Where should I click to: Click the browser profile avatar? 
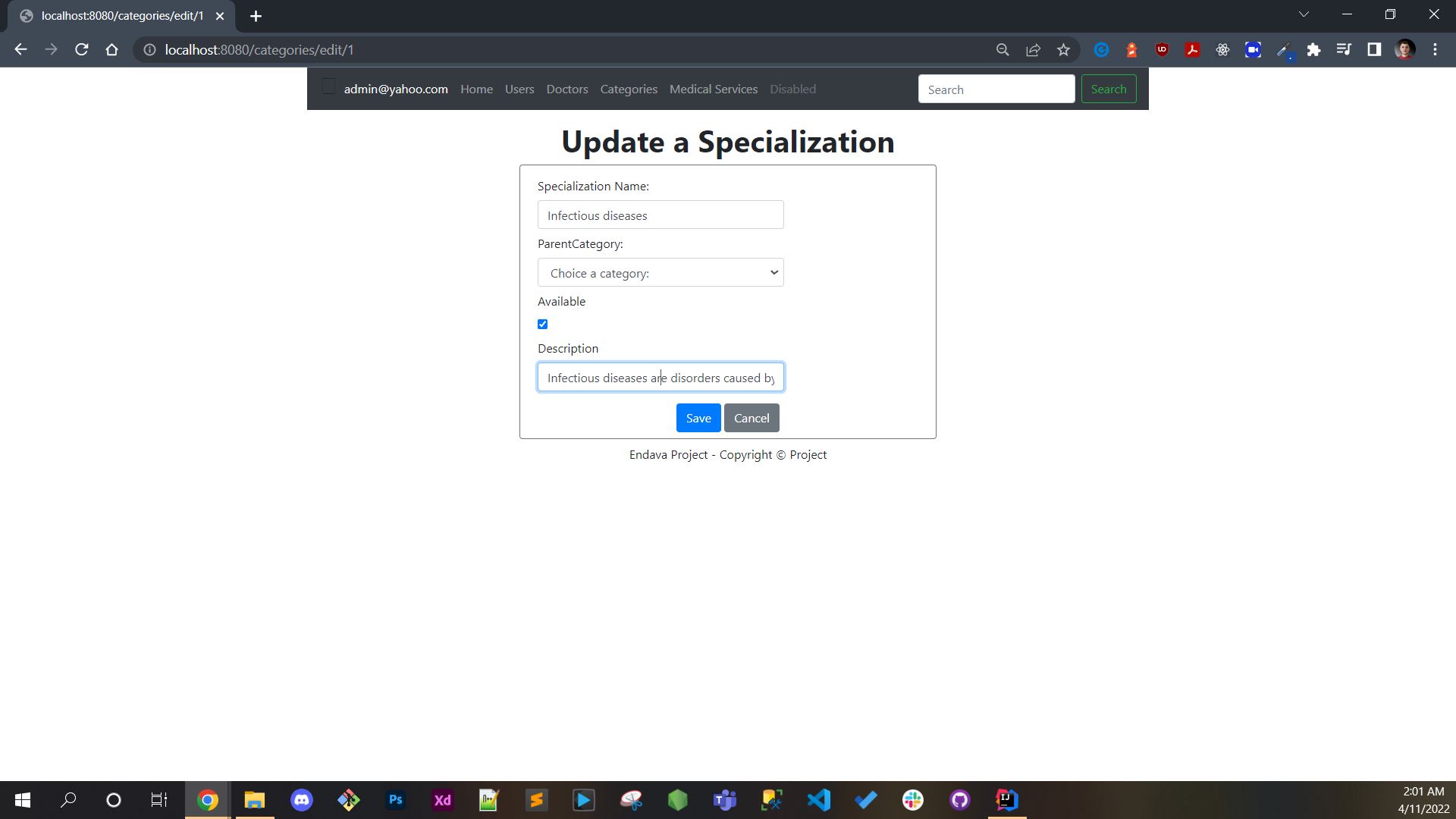(x=1406, y=49)
